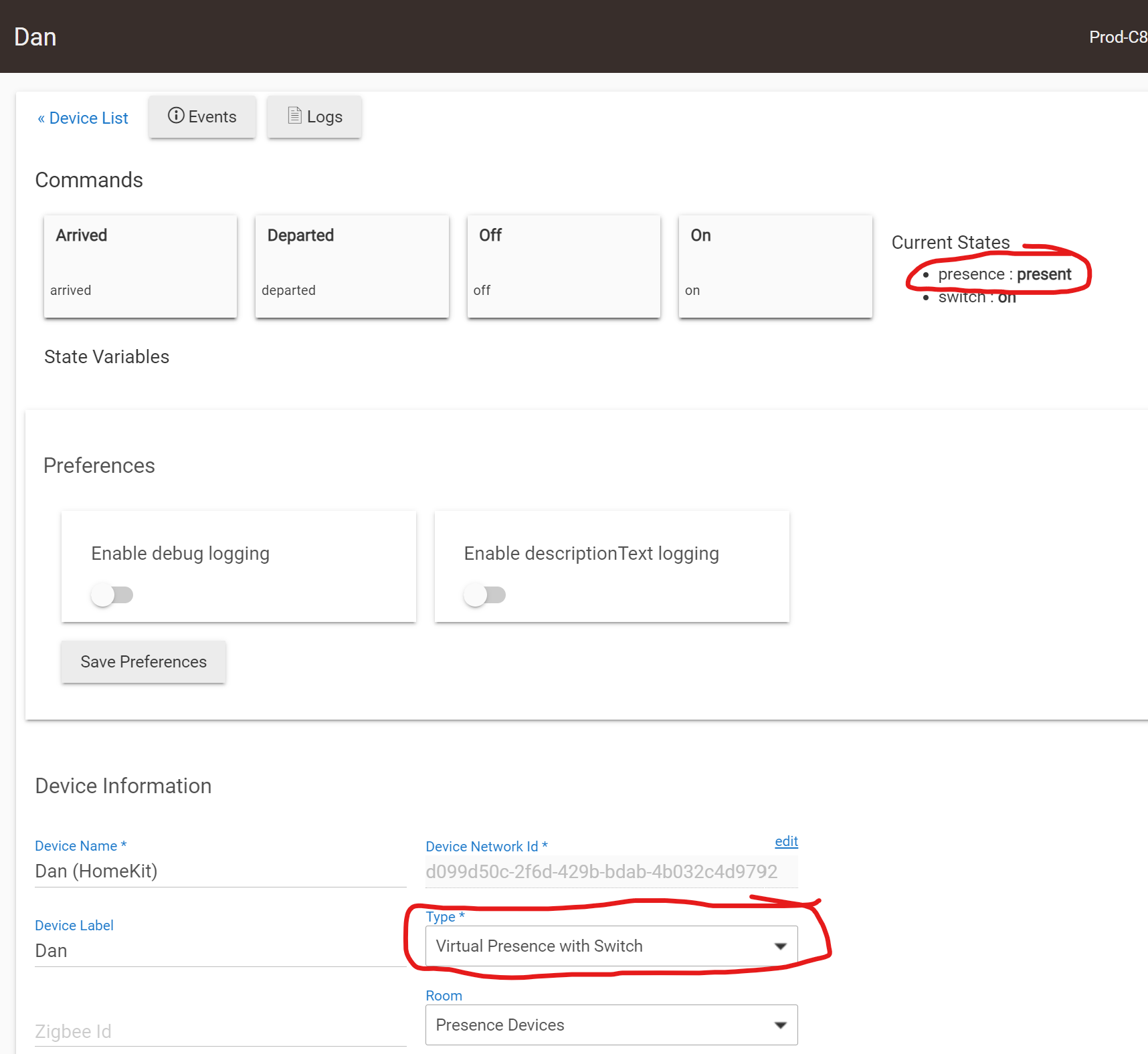Image resolution: width=1148 pixels, height=1054 pixels.
Task: Run the Arrived command
Action: pyautogui.click(x=140, y=266)
